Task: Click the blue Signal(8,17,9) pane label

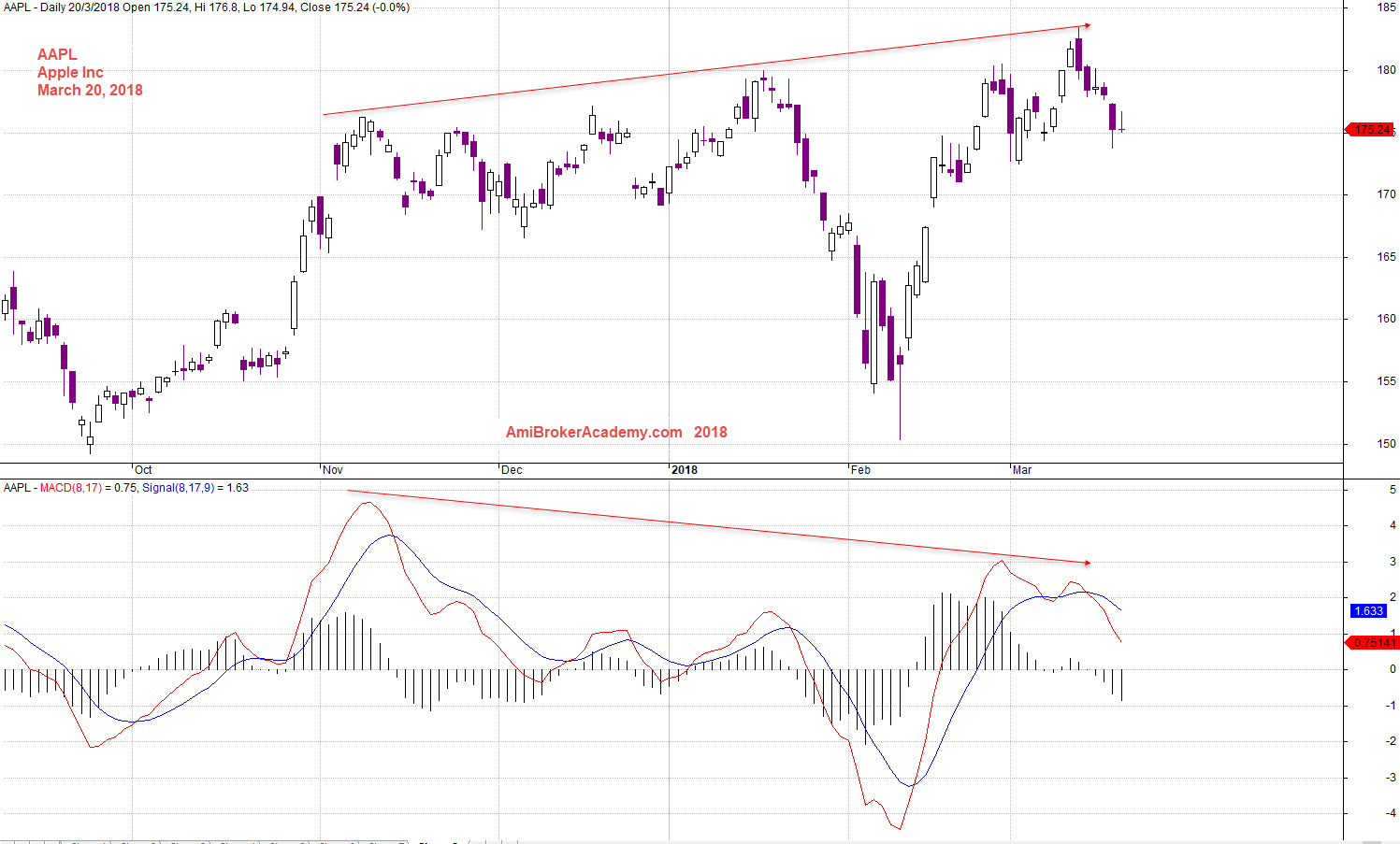Action: click(178, 488)
